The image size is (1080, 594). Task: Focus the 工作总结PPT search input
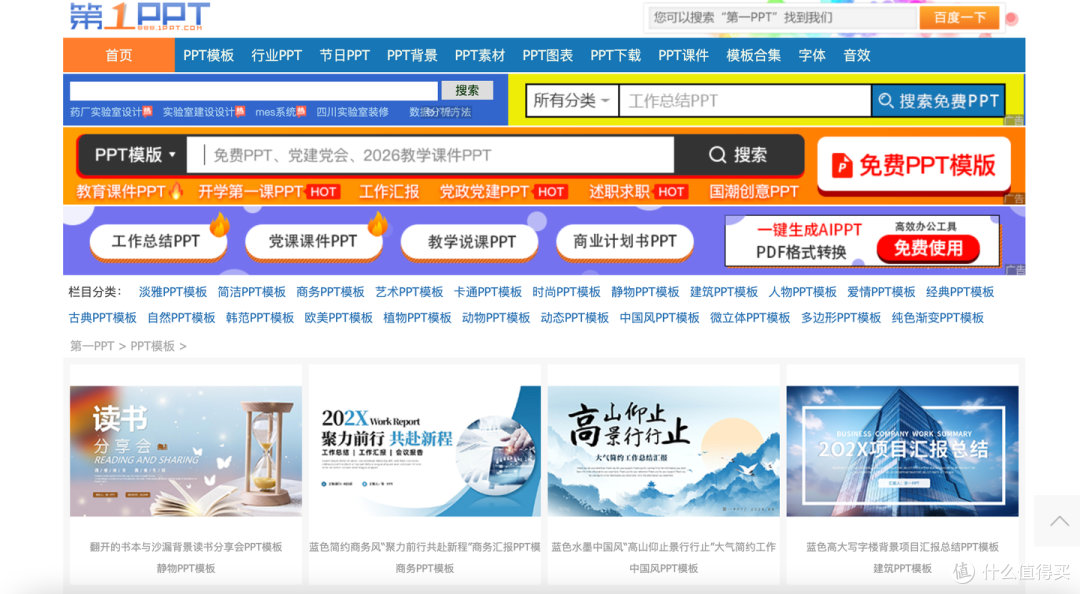point(745,101)
